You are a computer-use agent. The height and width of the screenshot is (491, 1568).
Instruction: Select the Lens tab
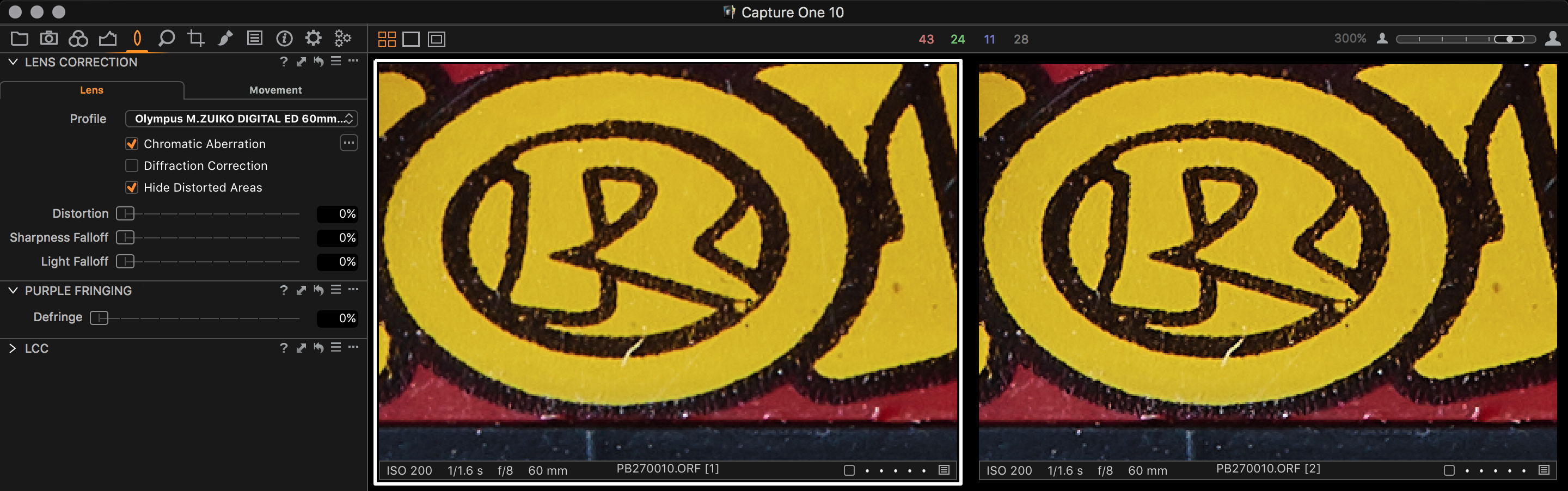pyautogui.click(x=91, y=90)
